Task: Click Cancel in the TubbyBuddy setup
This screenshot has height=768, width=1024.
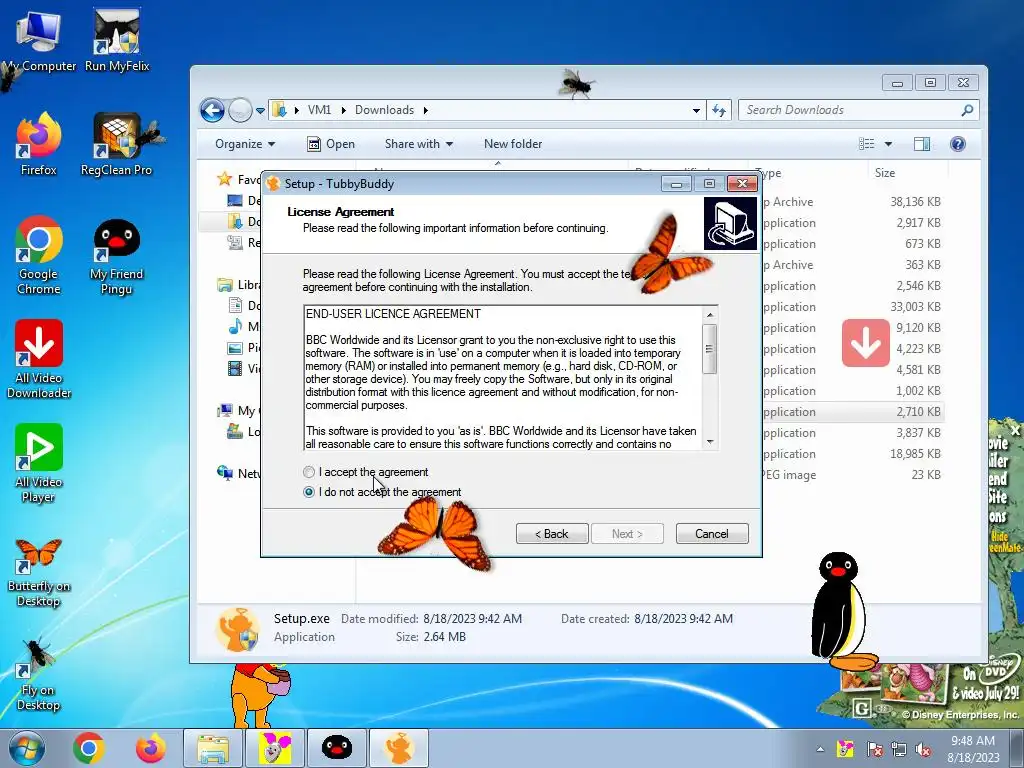Action: point(712,534)
